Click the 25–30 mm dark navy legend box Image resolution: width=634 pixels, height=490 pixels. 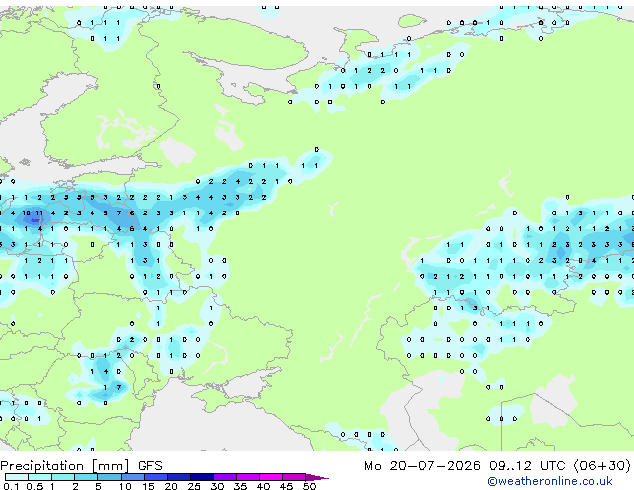tap(202, 477)
